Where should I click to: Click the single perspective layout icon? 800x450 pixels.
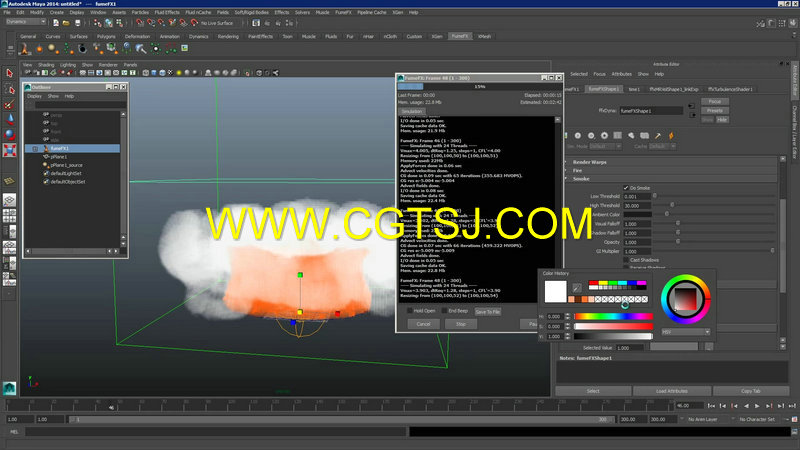[9, 200]
